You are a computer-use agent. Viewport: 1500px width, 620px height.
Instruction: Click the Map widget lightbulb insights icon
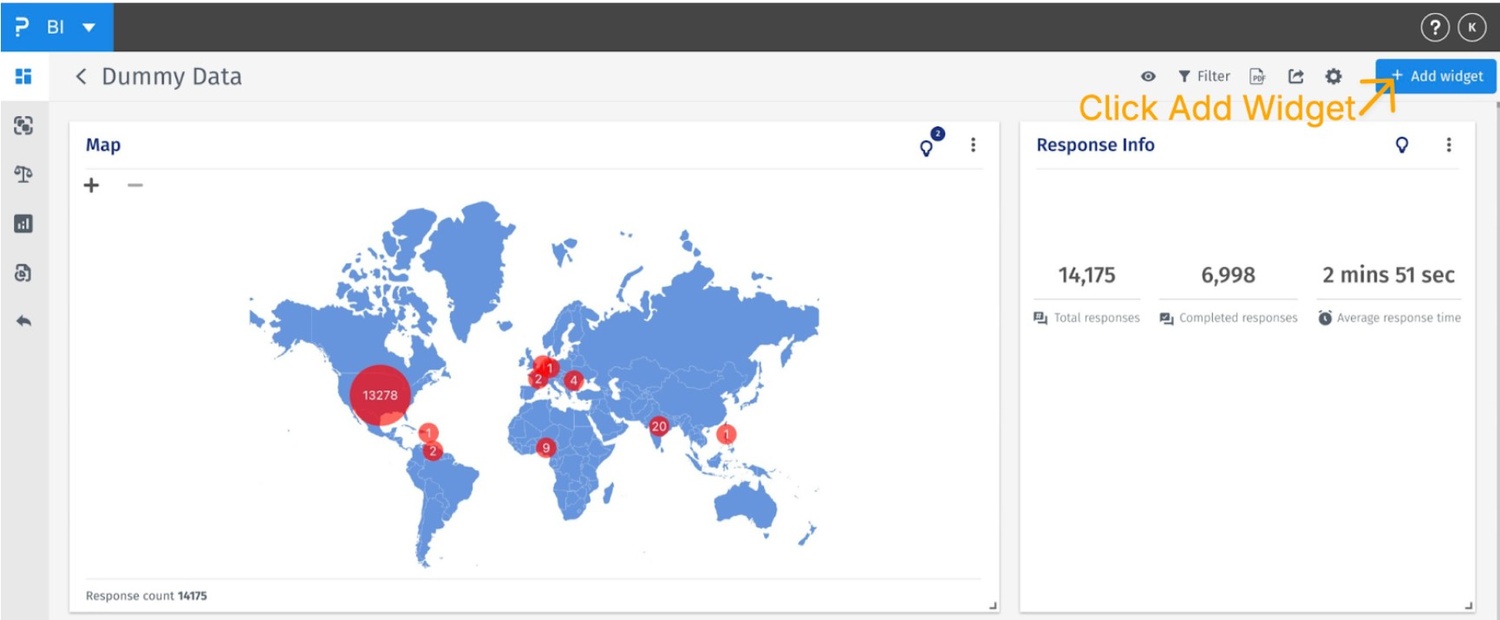click(x=927, y=147)
